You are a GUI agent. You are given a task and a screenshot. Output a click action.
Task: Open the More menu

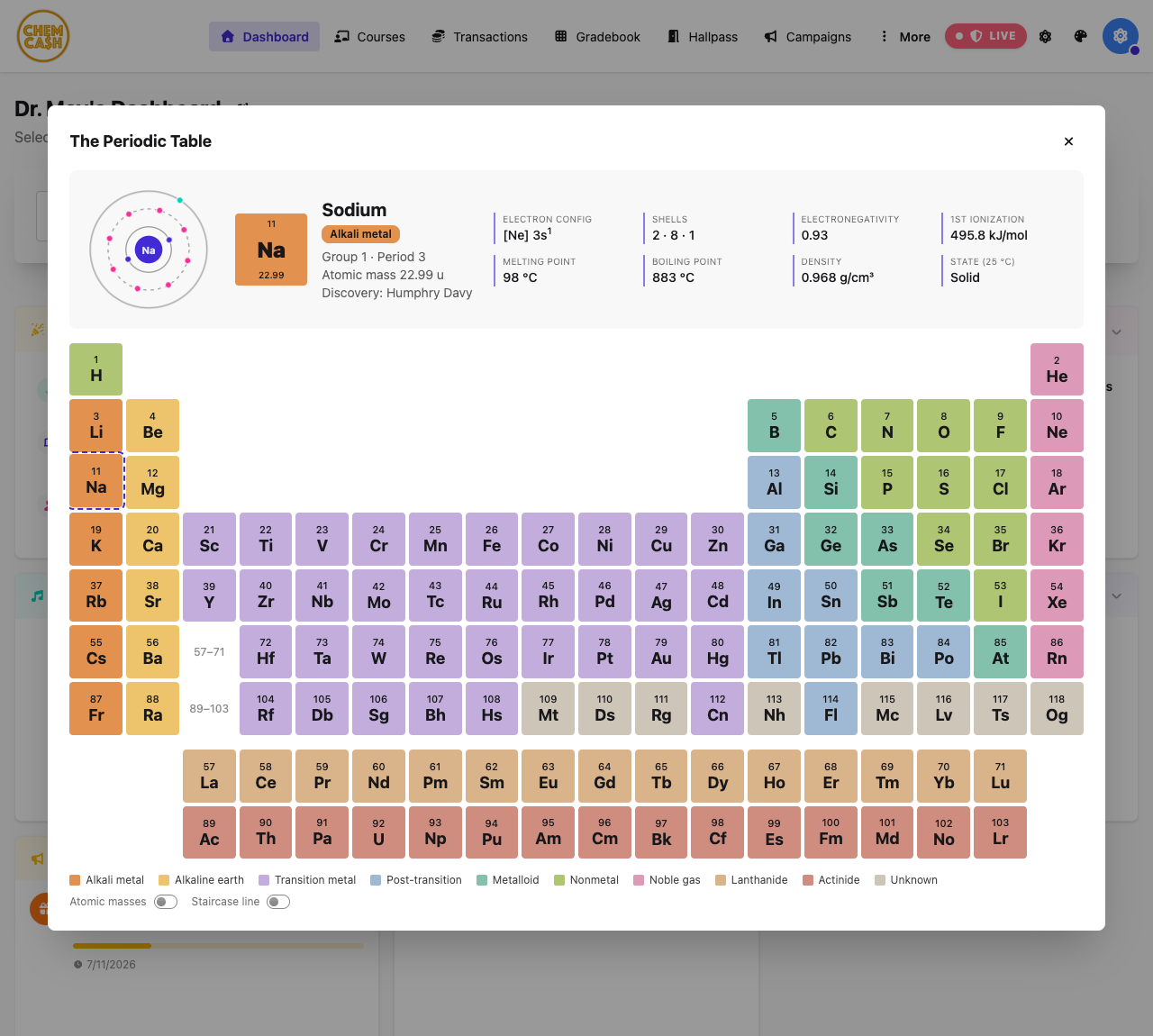pyautogui.click(x=904, y=37)
